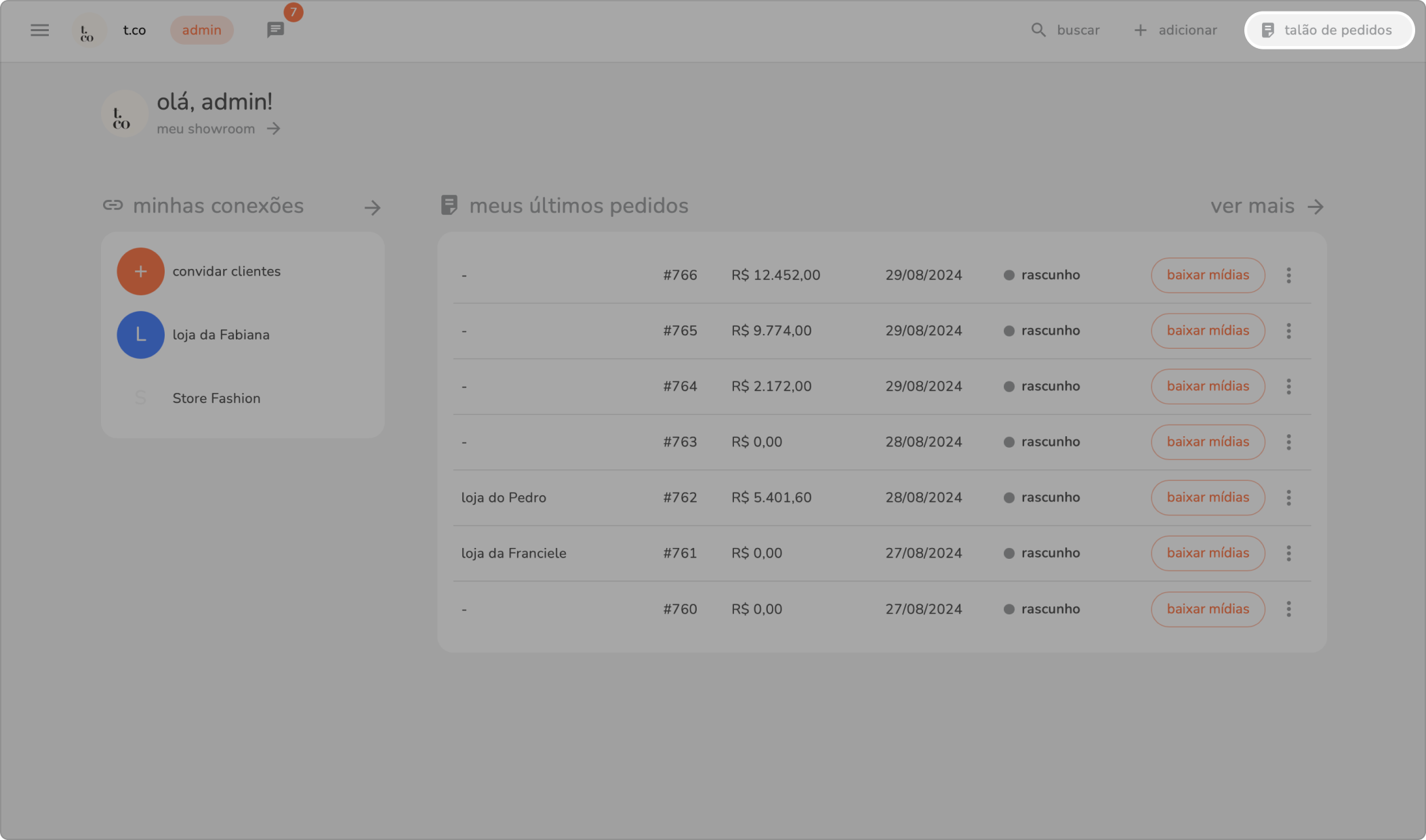The height and width of the screenshot is (840, 1426).
Task: Open the meu showroom link arrow
Action: tap(273, 129)
